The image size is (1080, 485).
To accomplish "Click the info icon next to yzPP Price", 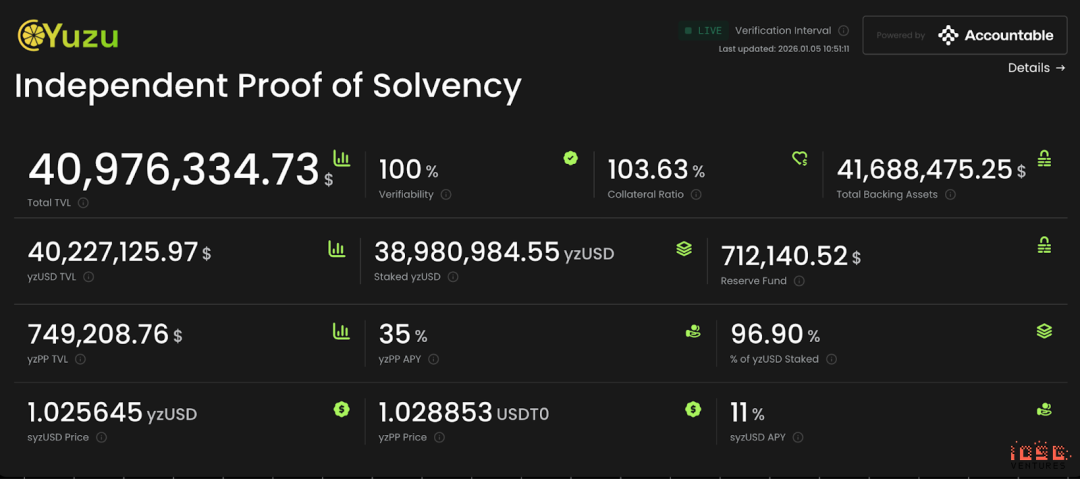I will pos(439,437).
